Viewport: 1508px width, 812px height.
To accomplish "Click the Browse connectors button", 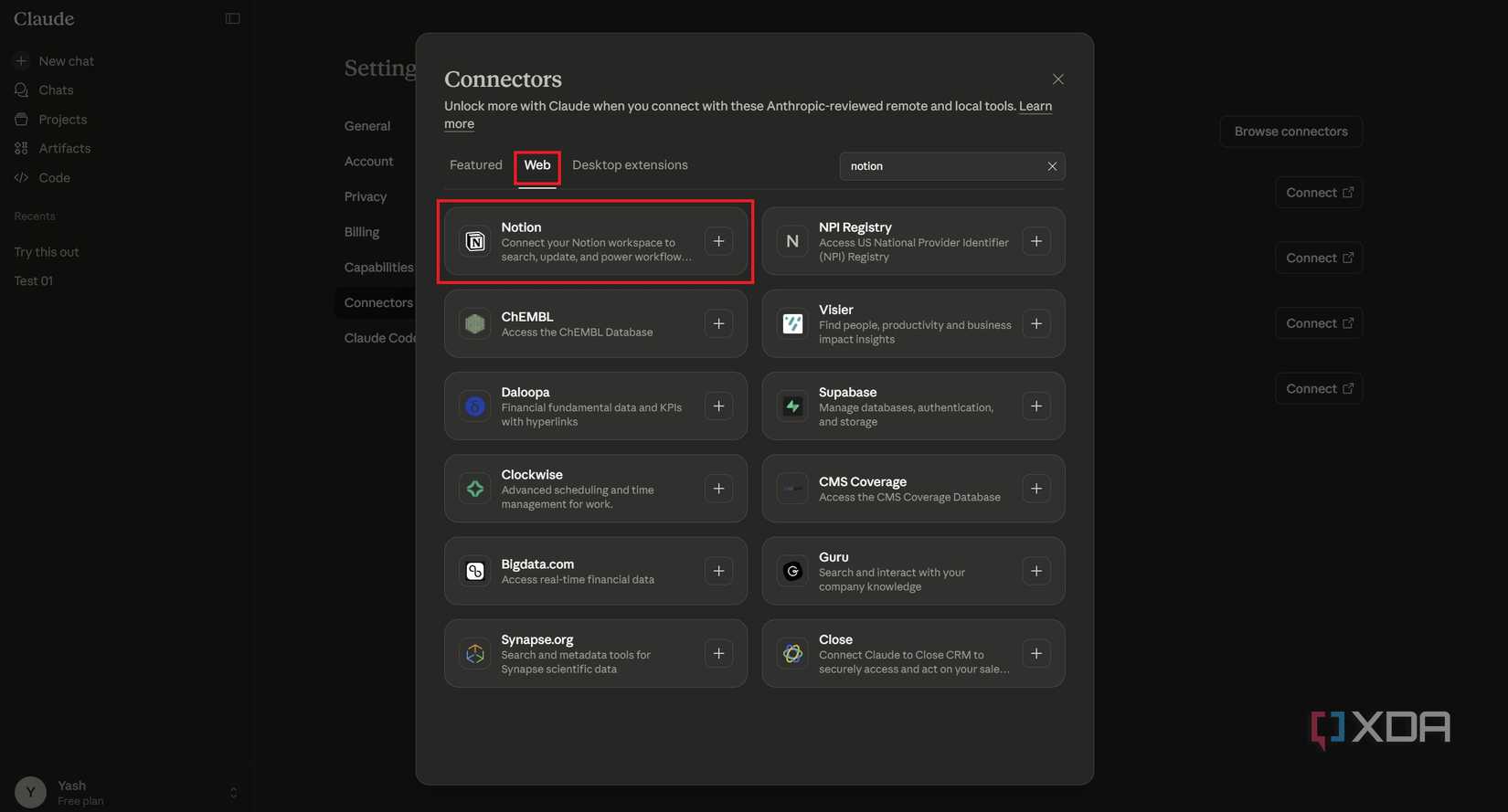I will pos(1290,132).
